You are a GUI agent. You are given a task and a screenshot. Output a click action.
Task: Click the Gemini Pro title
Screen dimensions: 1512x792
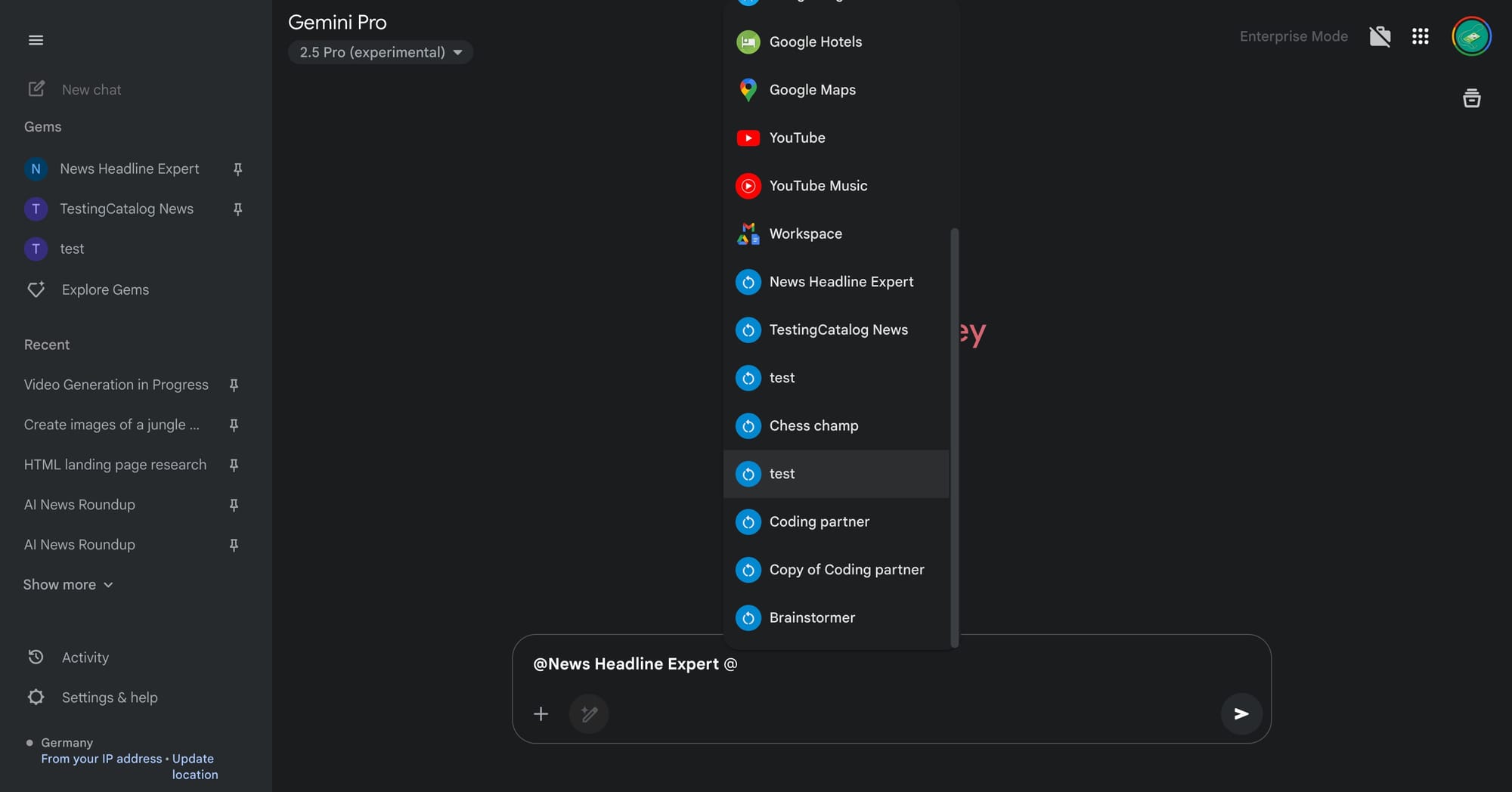click(x=337, y=23)
